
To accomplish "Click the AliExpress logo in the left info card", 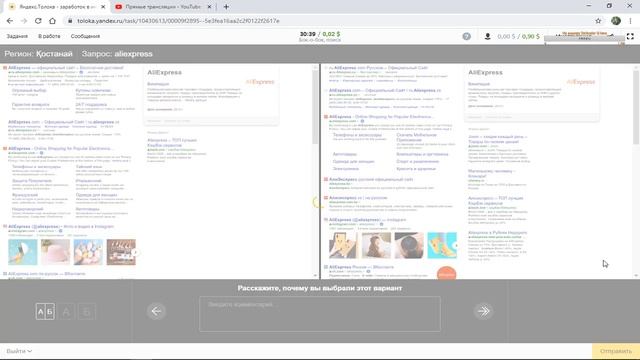I will point(260,82).
